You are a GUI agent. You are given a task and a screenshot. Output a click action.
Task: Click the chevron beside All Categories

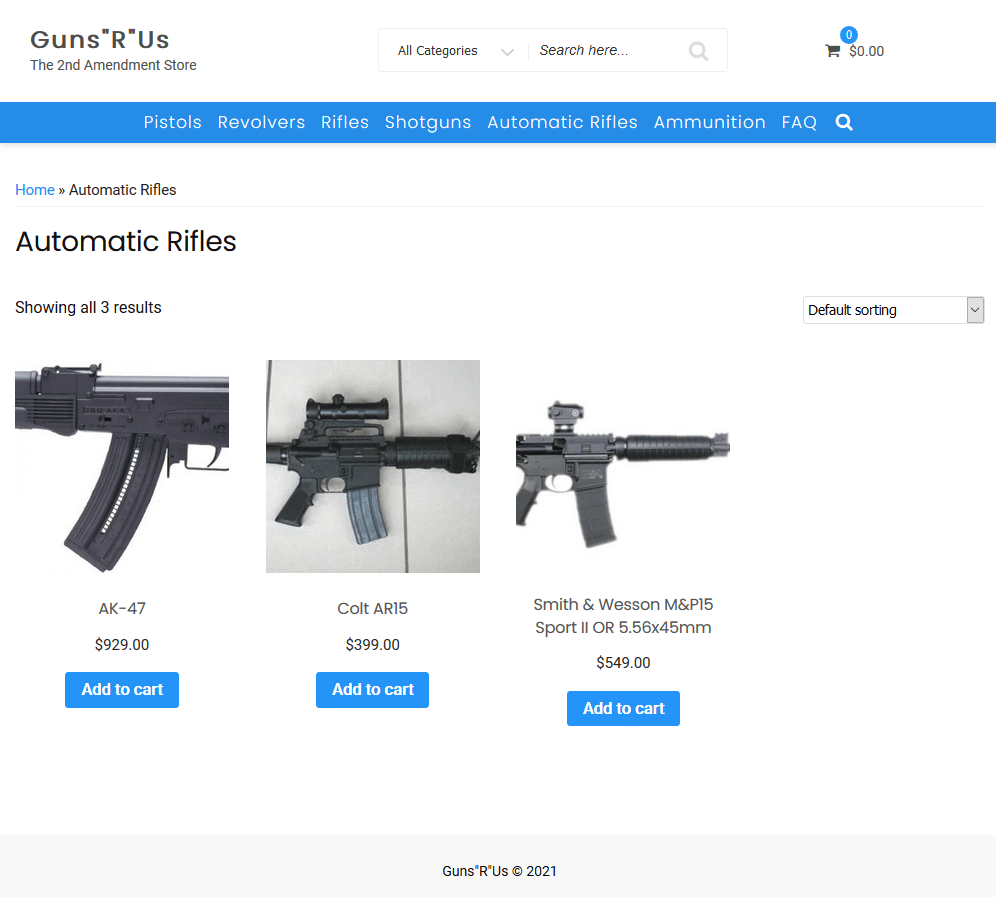coord(507,51)
